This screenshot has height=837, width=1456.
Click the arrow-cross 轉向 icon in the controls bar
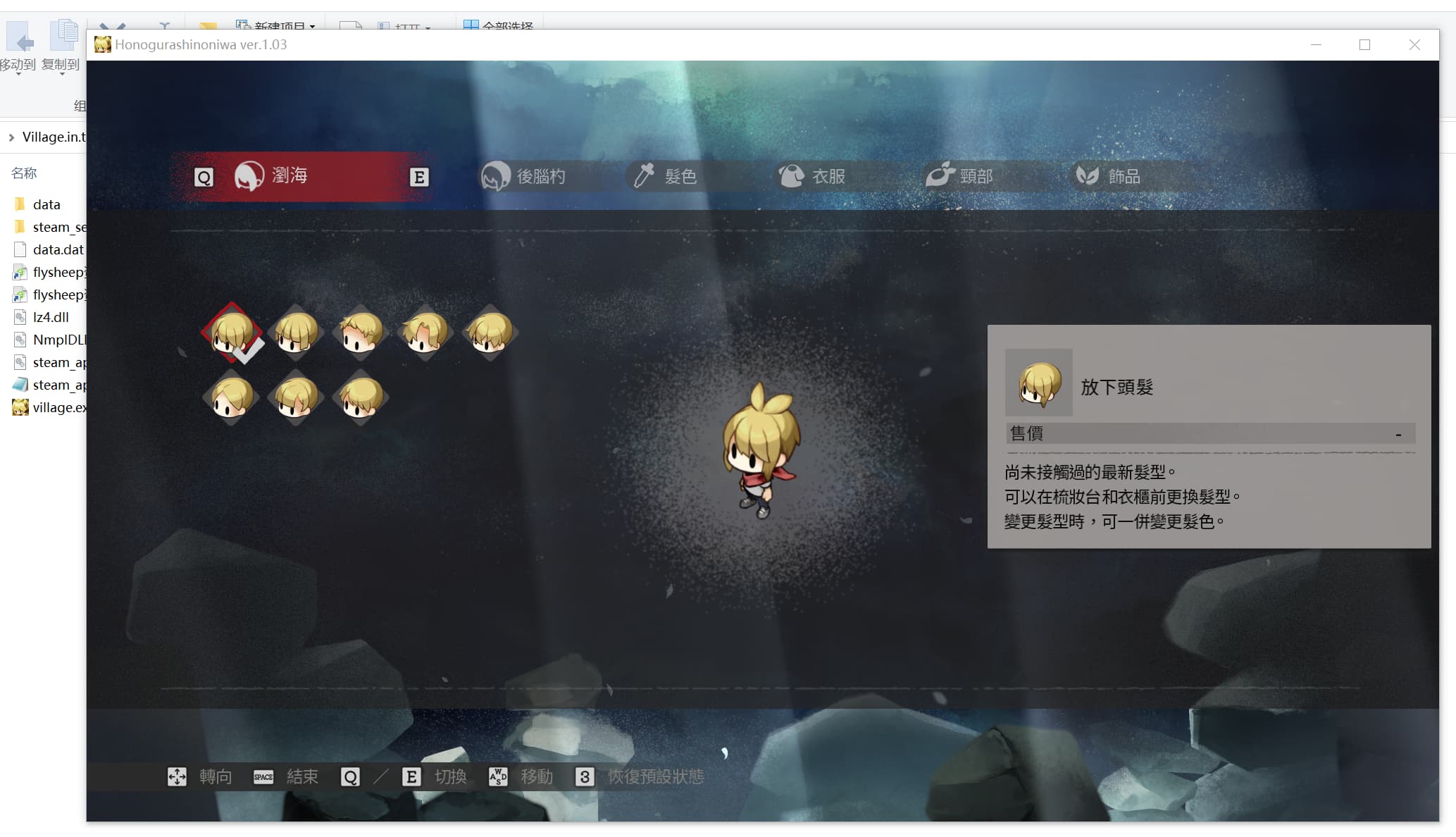point(177,776)
